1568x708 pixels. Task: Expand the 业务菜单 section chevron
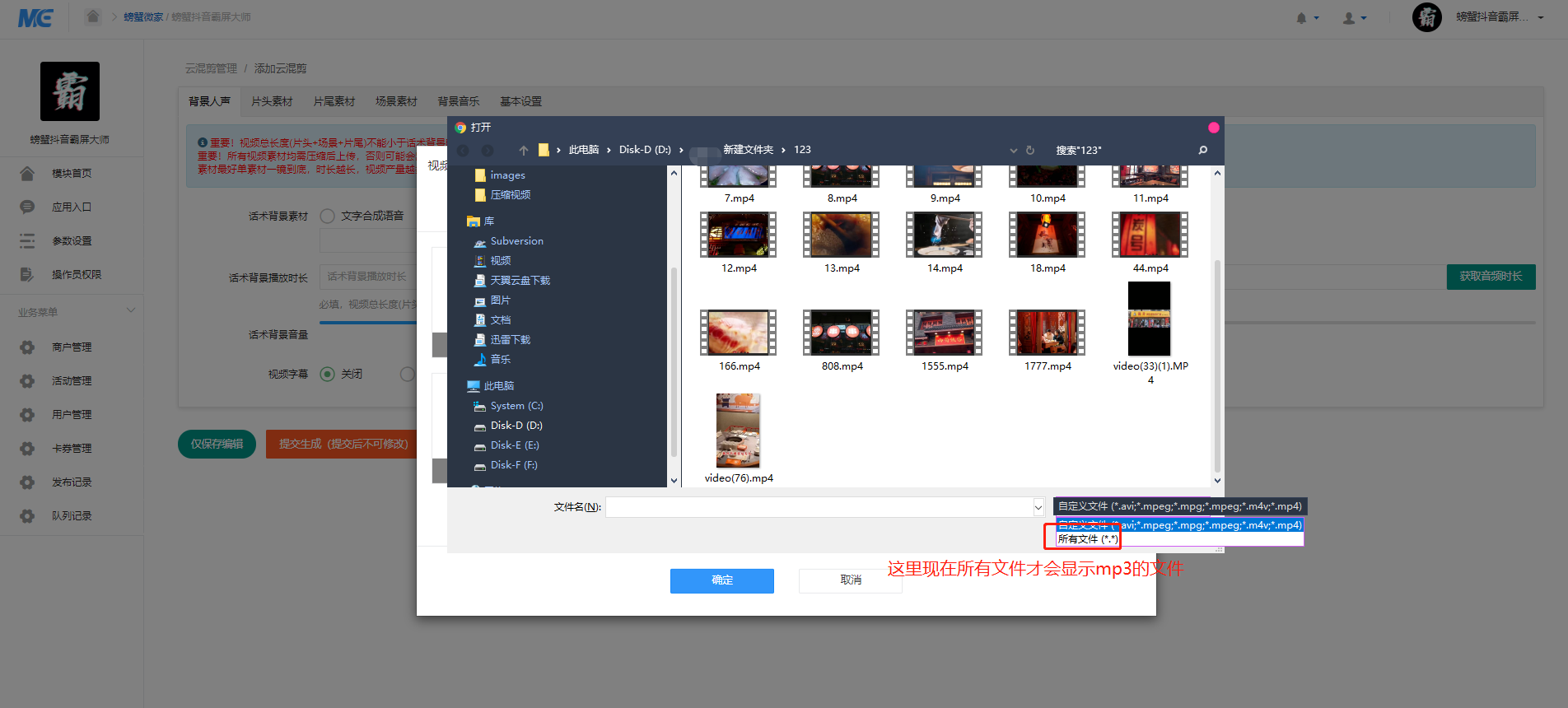[x=130, y=310]
